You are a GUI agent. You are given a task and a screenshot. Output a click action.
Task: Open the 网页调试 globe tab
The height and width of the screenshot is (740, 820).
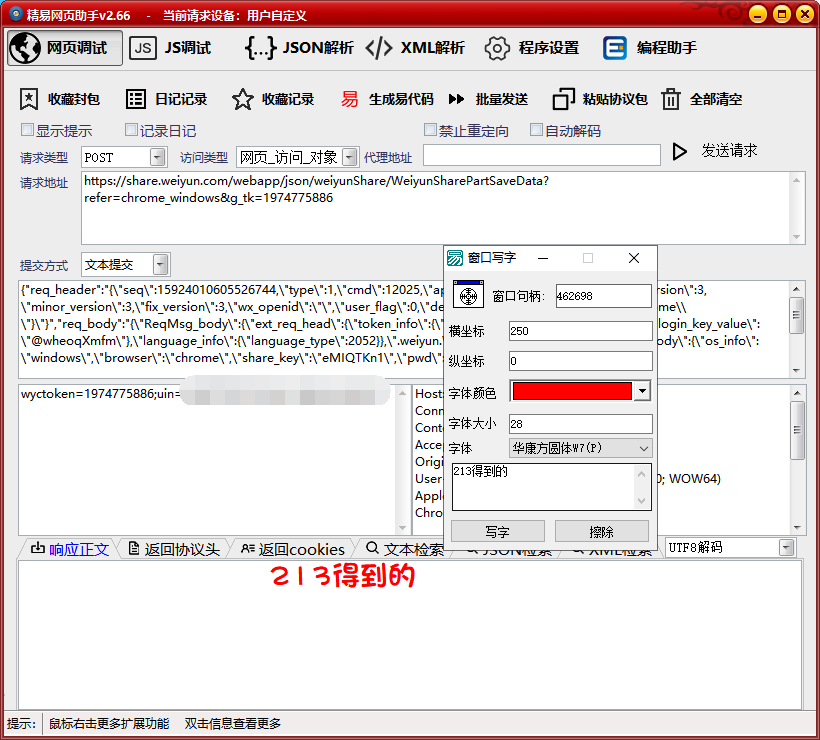point(65,48)
